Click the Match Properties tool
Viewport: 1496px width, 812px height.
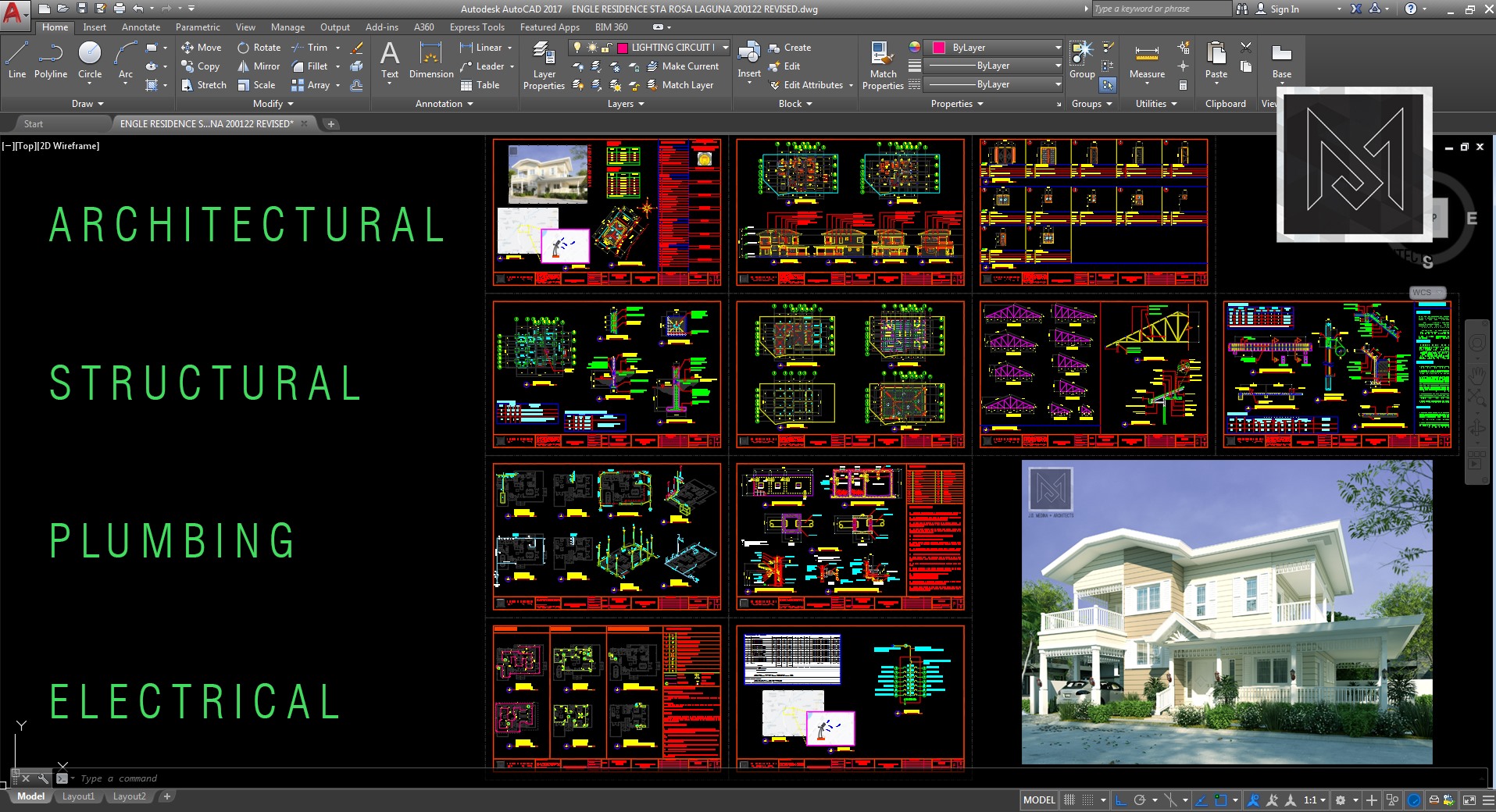pyautogui.click(x=883, y=66)
